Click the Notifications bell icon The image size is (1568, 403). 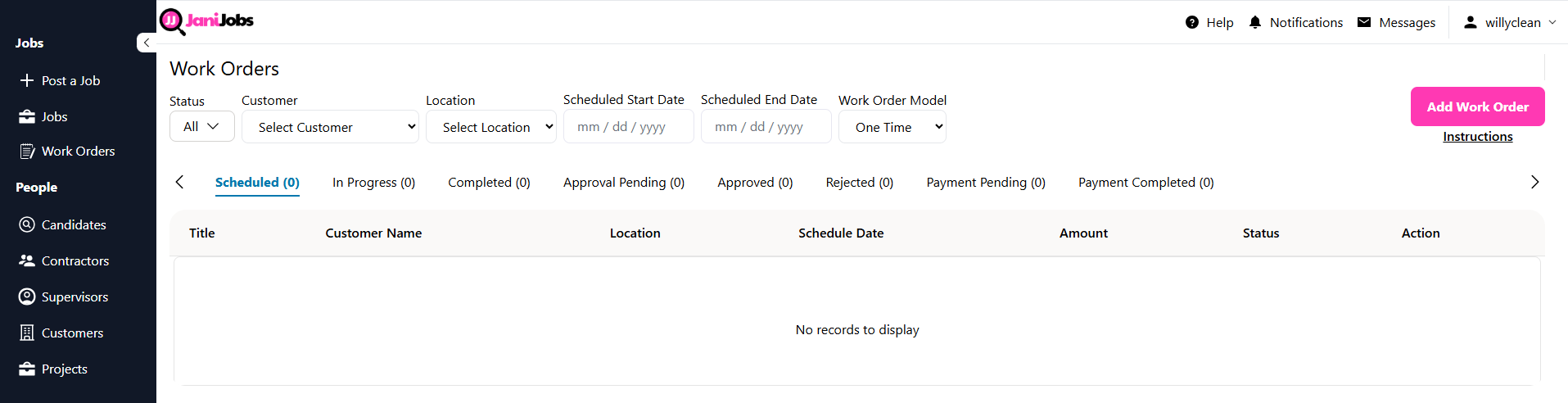coord(1255,22)
